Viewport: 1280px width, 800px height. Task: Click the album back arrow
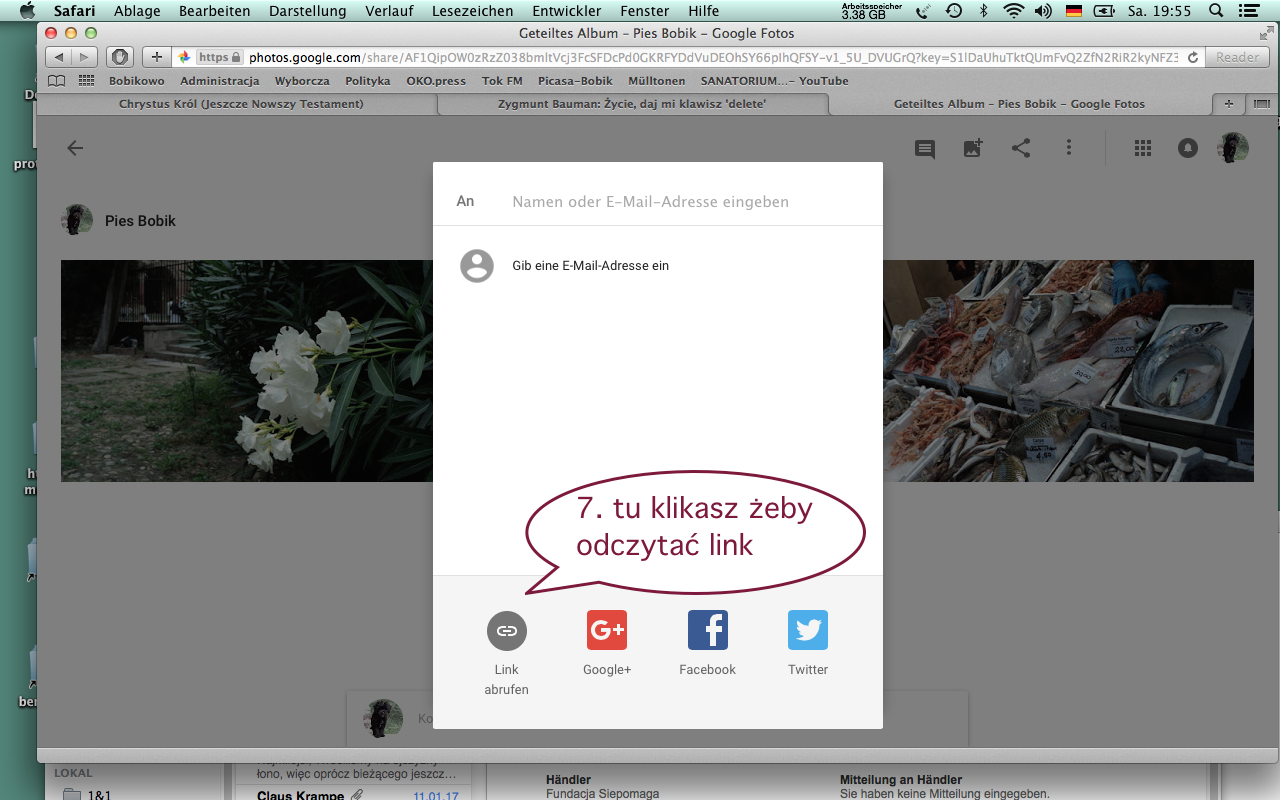click(75, 148)
